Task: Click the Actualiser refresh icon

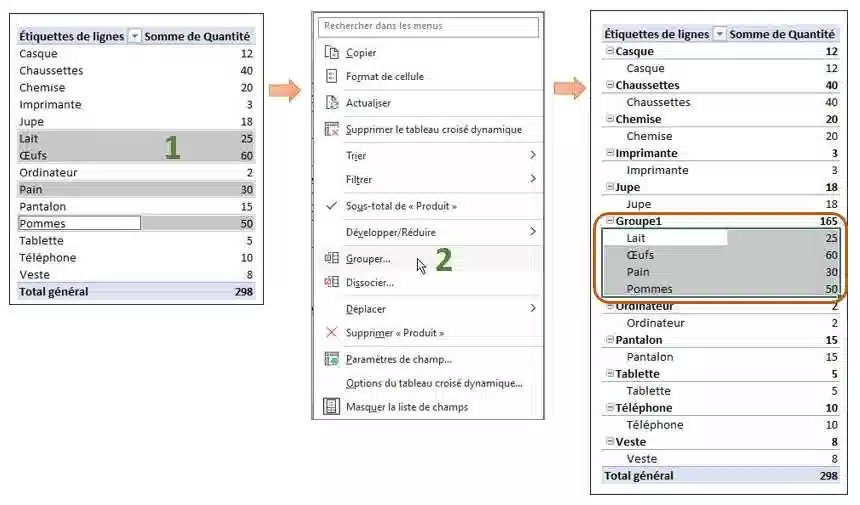Action: (x=332, y=103)
